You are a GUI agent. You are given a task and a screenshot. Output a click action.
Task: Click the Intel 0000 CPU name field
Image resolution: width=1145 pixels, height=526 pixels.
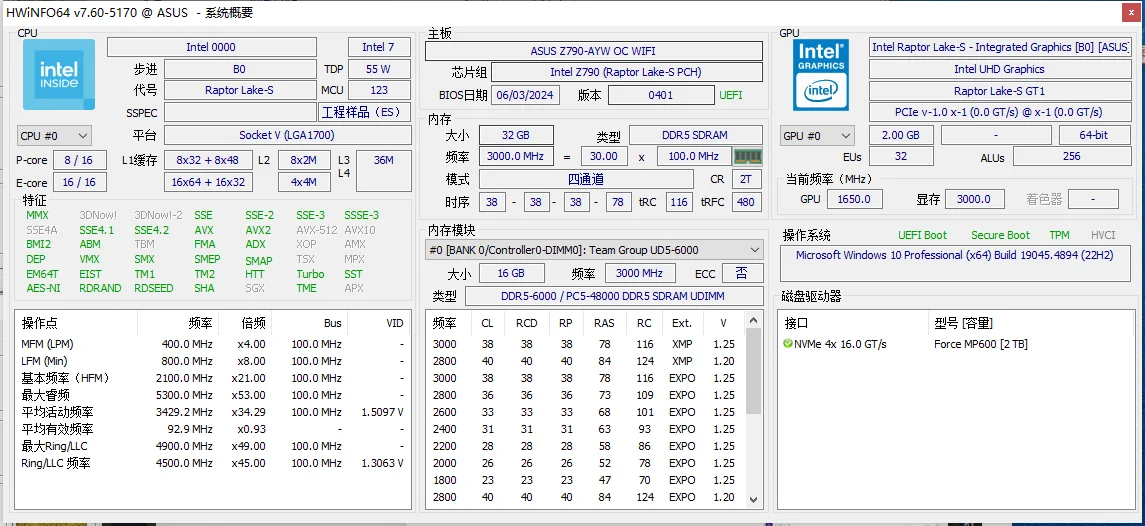point(212,47)
